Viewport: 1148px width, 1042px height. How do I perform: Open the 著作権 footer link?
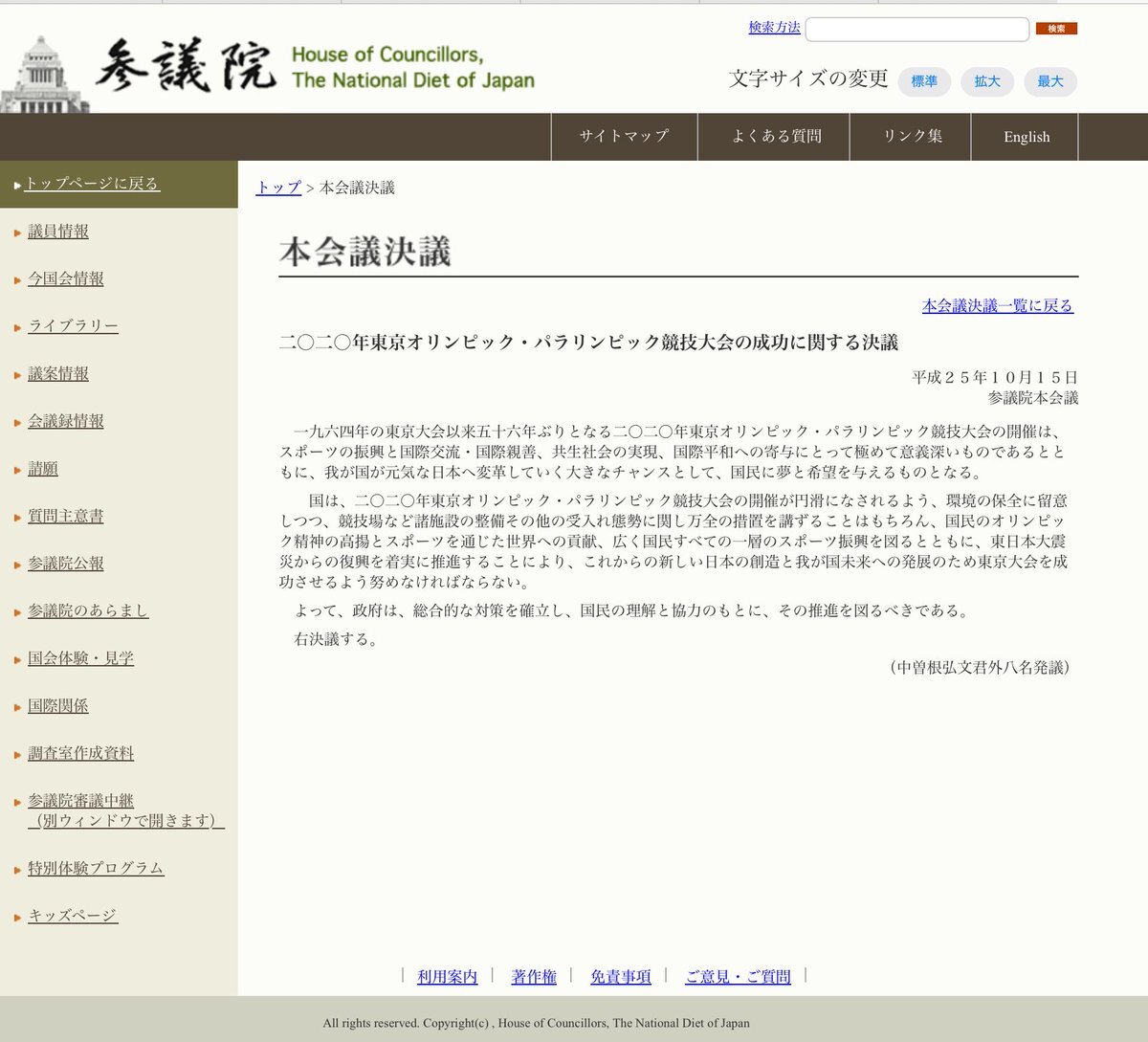(x=533, y=977)
